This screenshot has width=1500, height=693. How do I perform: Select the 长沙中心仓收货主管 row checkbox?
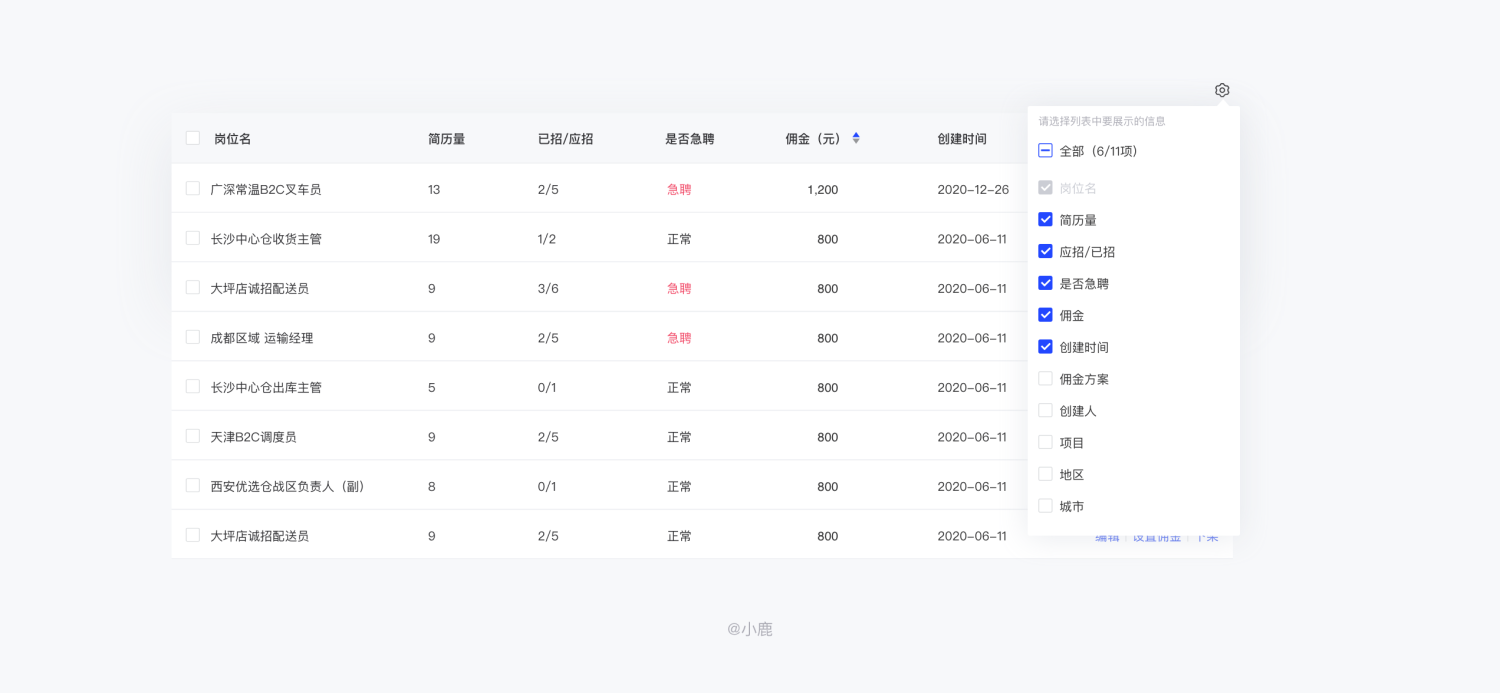tap(193, 238)
